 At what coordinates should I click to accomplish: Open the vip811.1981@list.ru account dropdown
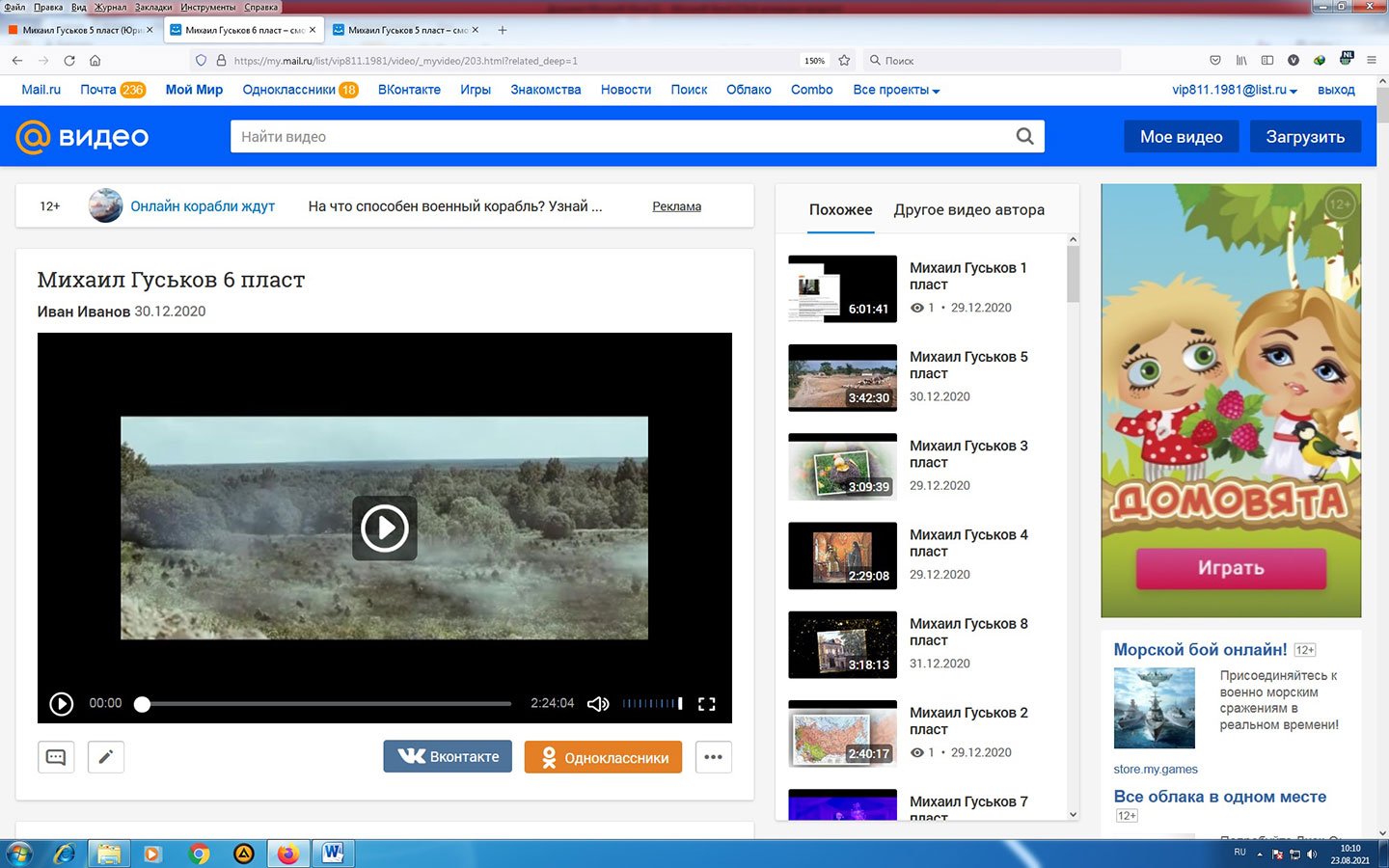[1234, 90]
